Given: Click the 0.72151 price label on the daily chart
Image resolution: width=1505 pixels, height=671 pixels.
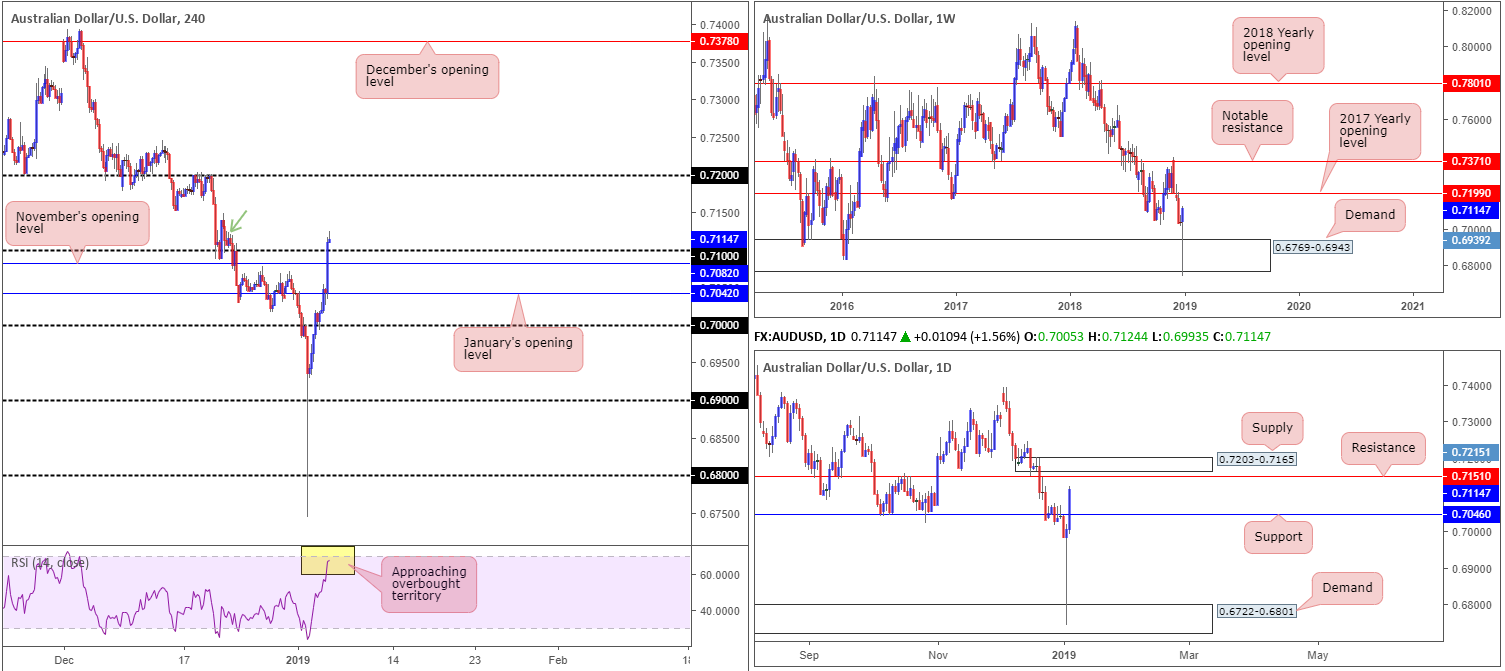Looking at the screenshot, I should [x=1471, y=452].
